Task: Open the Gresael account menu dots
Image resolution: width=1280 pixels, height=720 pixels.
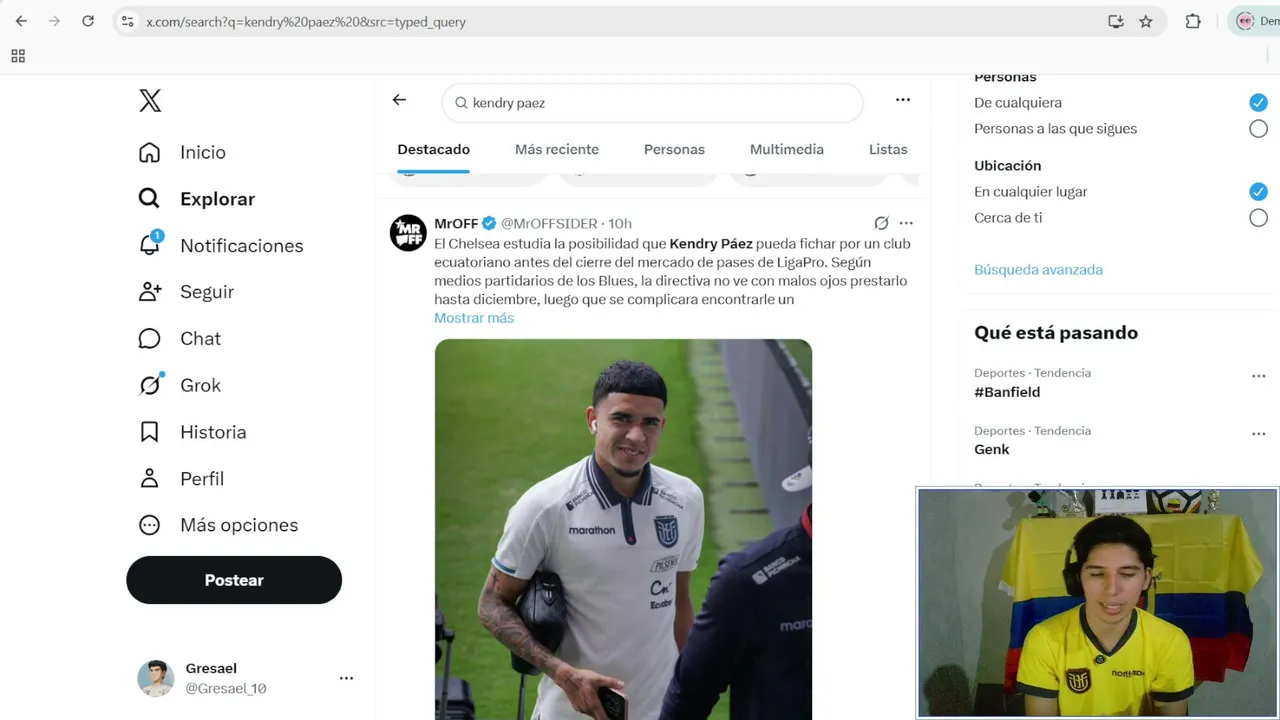Action: 346,678
